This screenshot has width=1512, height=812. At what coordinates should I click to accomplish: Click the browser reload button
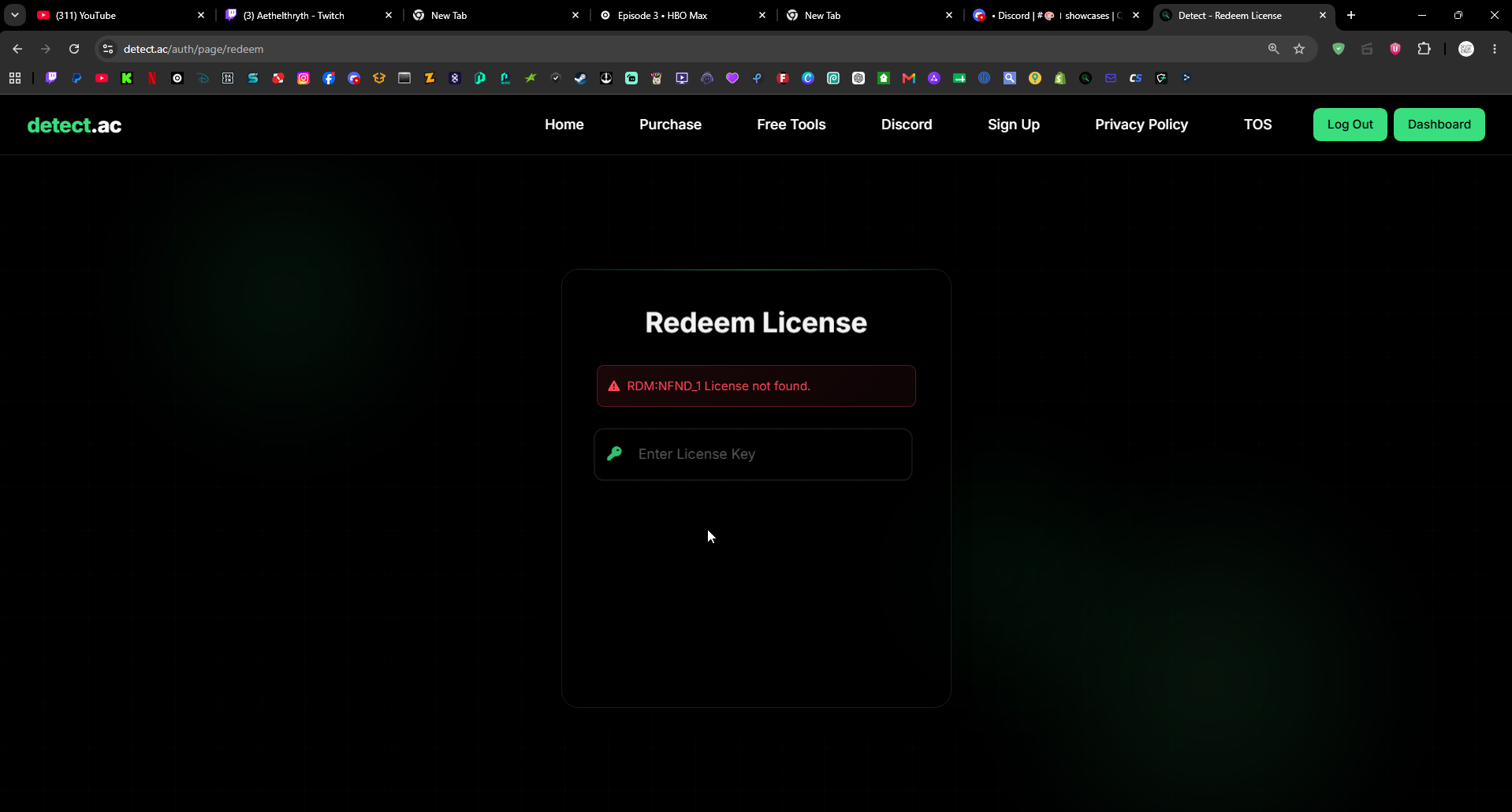click(x=74, y=49)
